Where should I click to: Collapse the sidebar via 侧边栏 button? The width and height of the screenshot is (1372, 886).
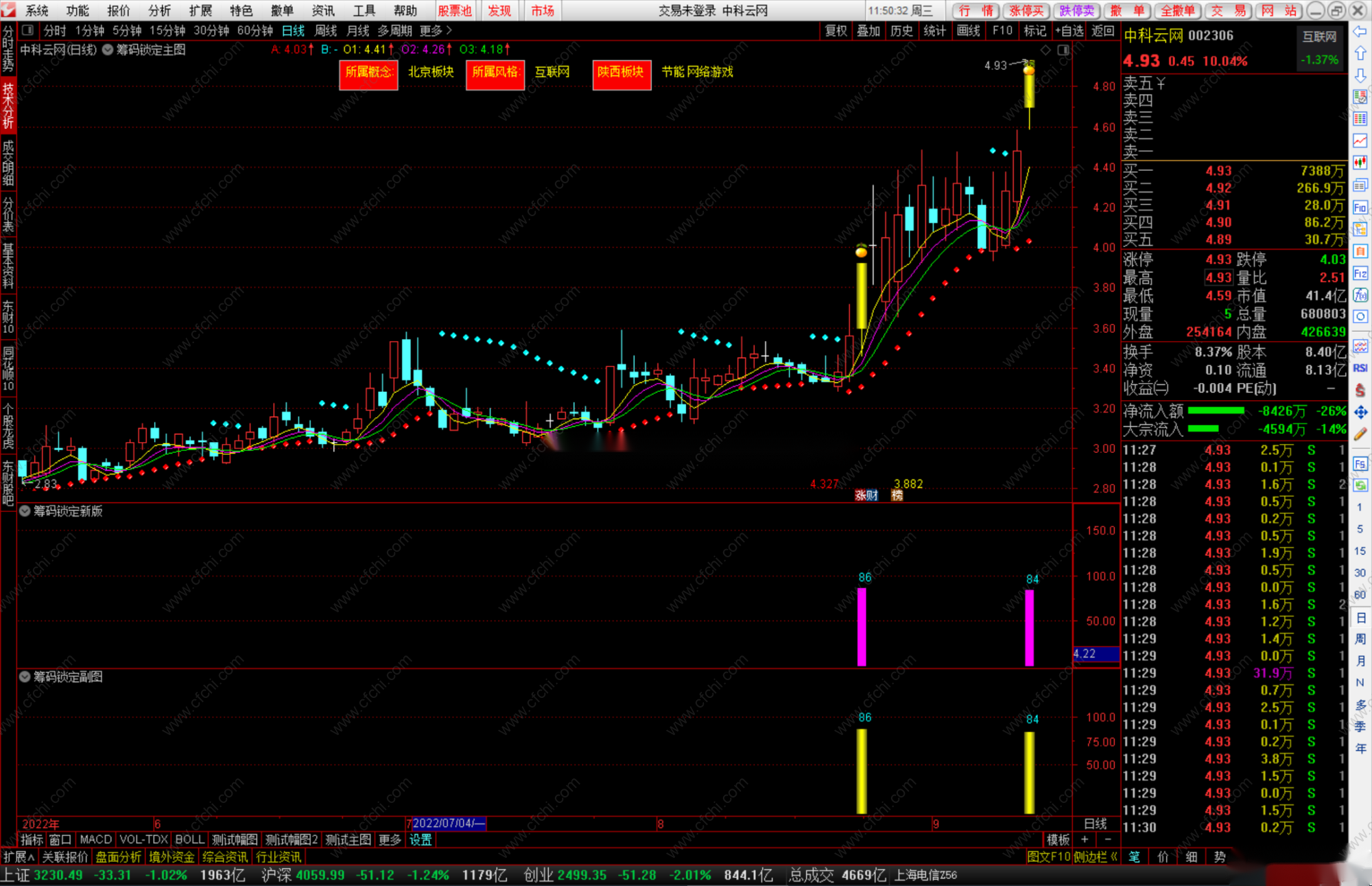coord(1096,856)
